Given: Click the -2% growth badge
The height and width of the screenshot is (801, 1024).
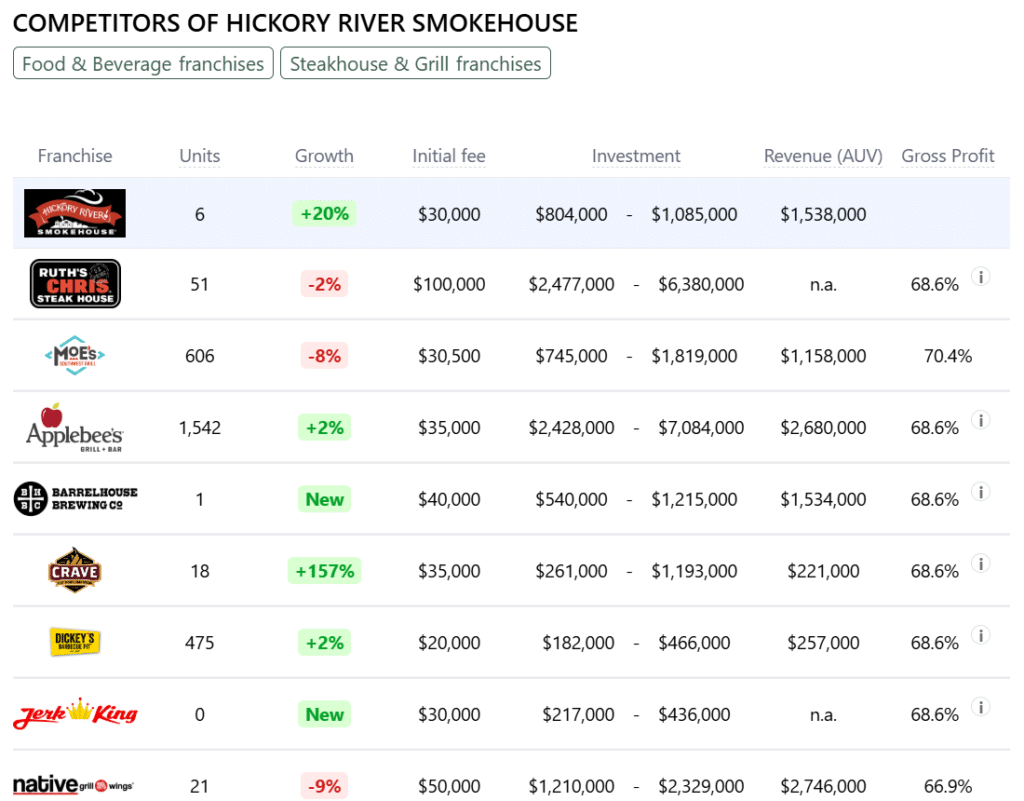Looking at the screenshot, I should pos(324,284).
